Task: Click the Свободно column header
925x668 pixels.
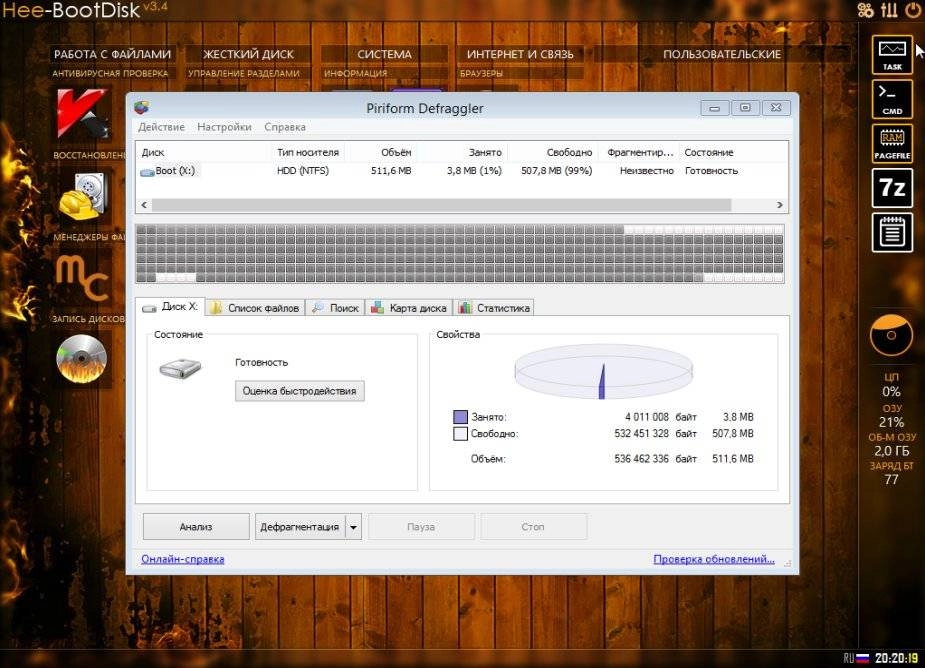Action: point(553,152)
